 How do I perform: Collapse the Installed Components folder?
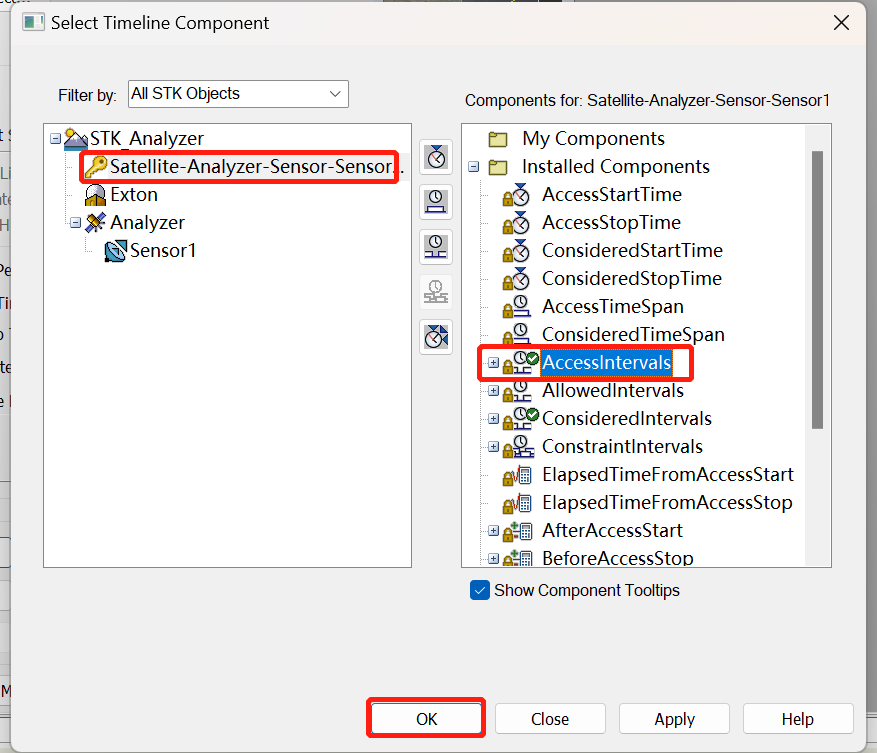pyautogui.click(x=473, y=167)
